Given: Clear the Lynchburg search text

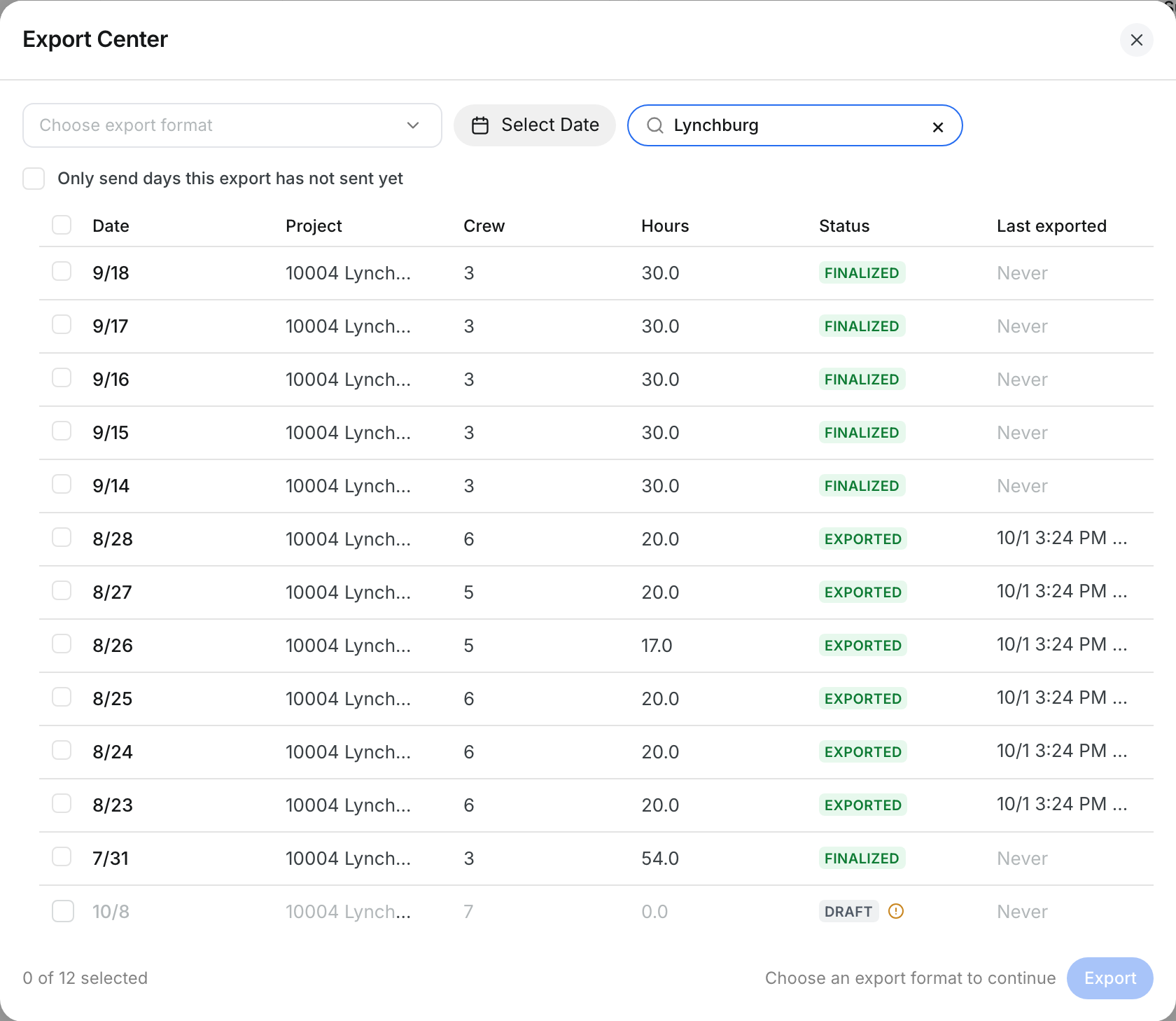Looking at the screenshot, I should click(938, 127).
